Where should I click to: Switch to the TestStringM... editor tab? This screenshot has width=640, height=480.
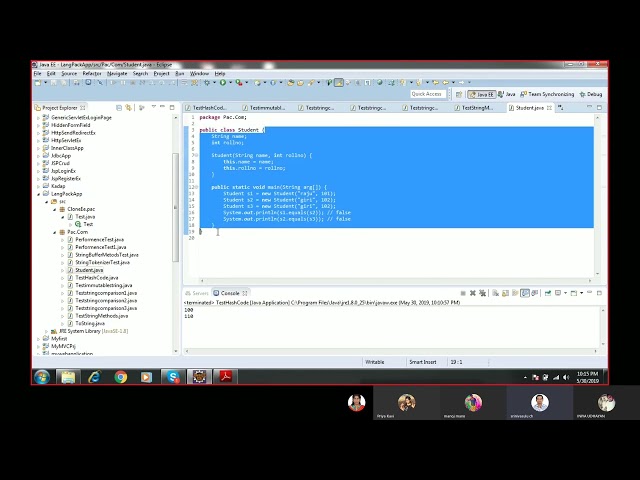(x=474, y=108)
